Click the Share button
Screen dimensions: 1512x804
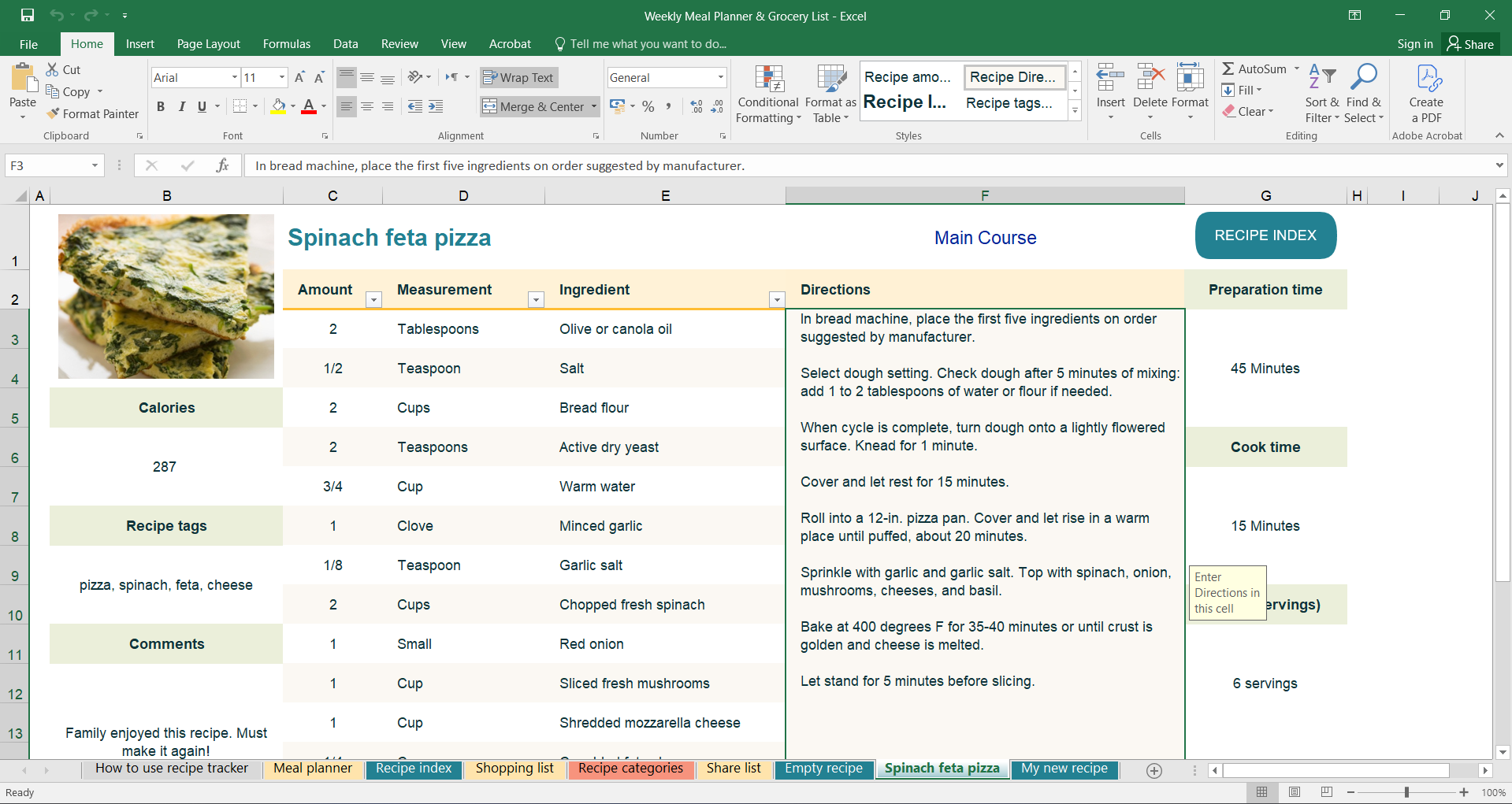click(1470, 44)
